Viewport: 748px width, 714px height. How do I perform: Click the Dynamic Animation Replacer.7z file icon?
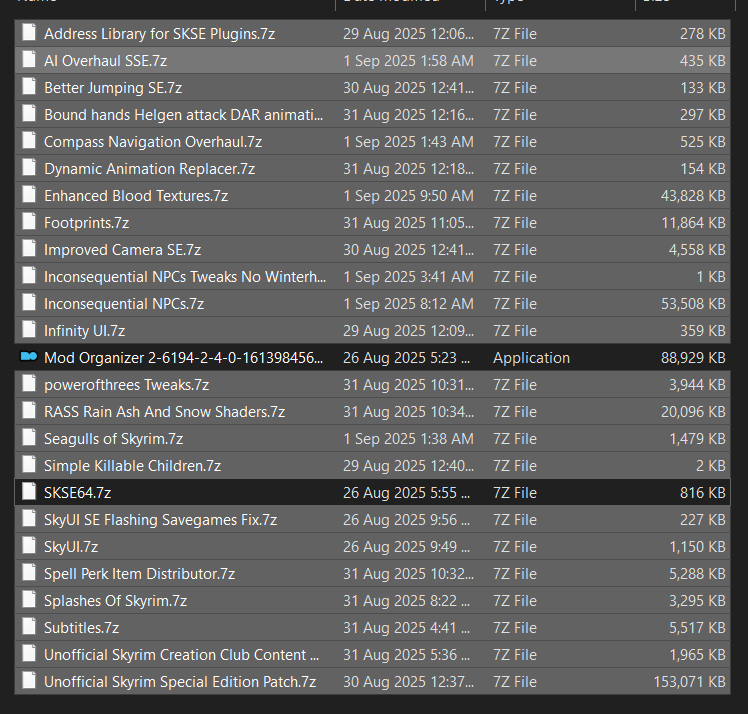[29, 168]
